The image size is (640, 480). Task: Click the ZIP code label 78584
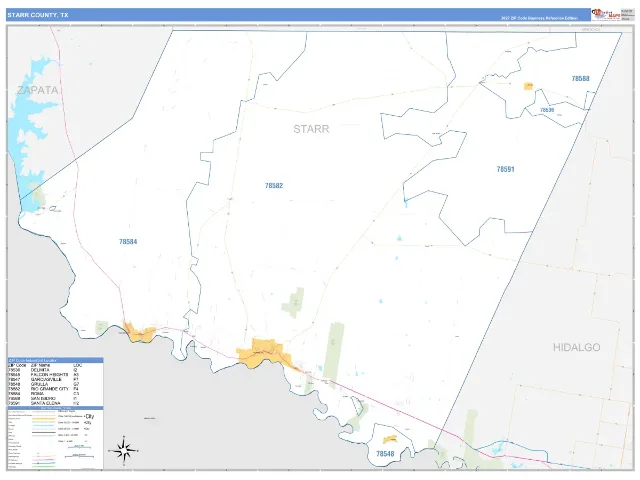point(128,242)
